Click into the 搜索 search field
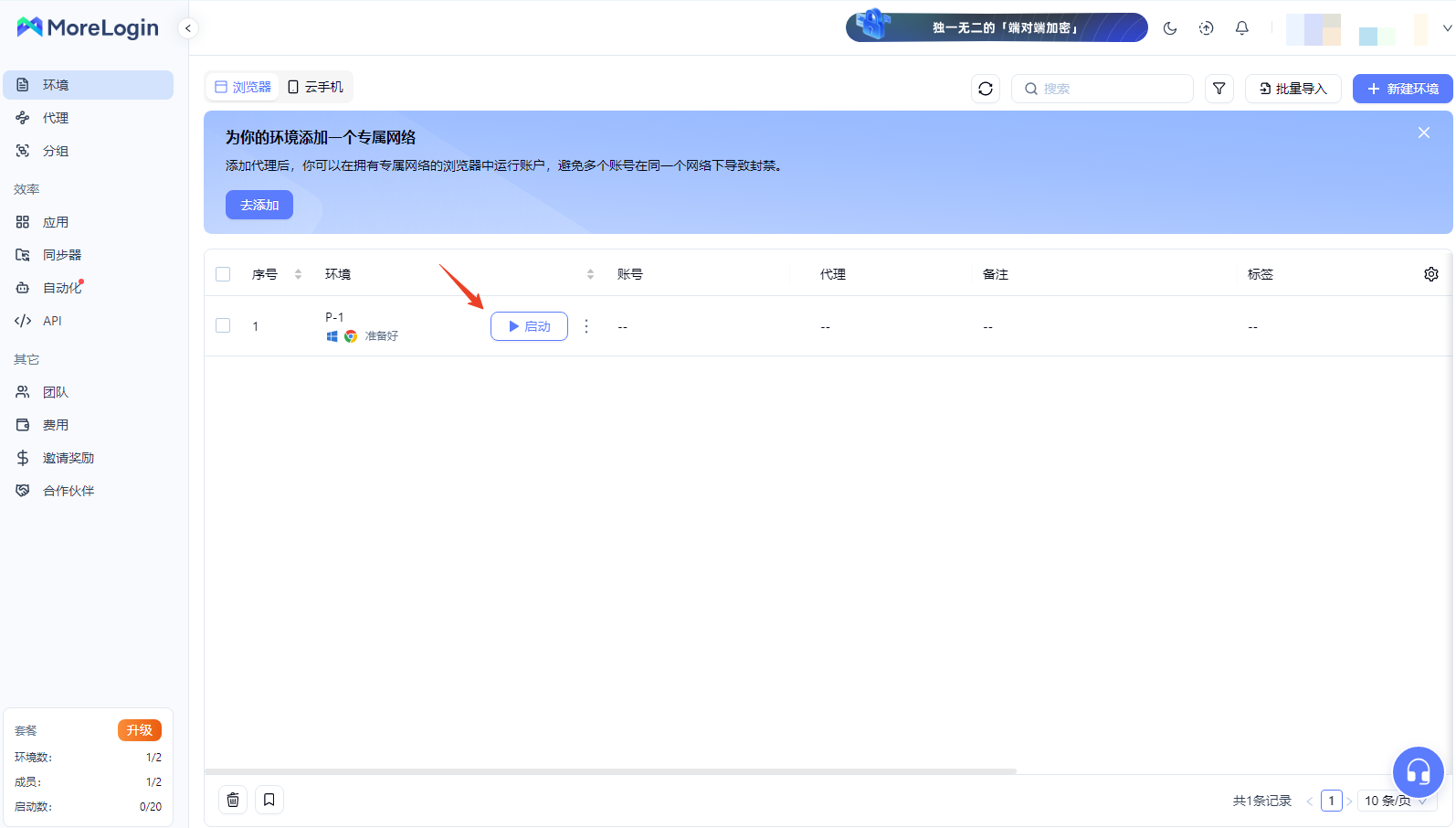 coord(1110,89)
